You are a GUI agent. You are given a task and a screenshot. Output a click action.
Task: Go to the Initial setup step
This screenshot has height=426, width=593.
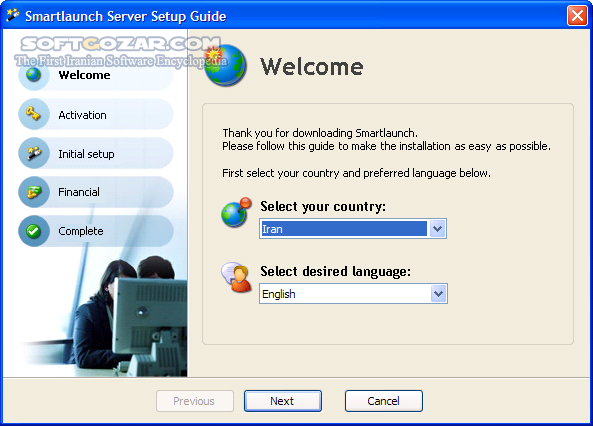coord(86,154)
